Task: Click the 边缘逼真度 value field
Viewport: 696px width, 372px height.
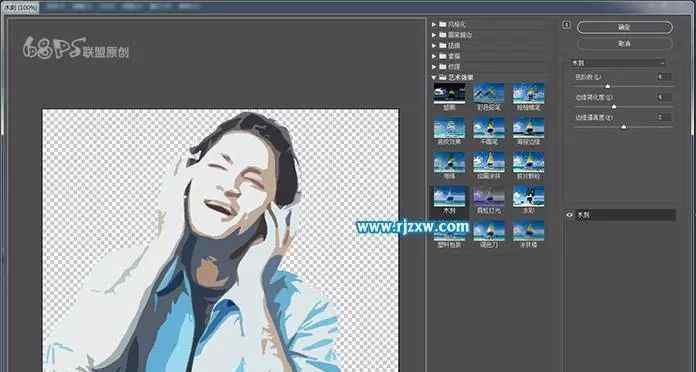Action: pos(664,117)
